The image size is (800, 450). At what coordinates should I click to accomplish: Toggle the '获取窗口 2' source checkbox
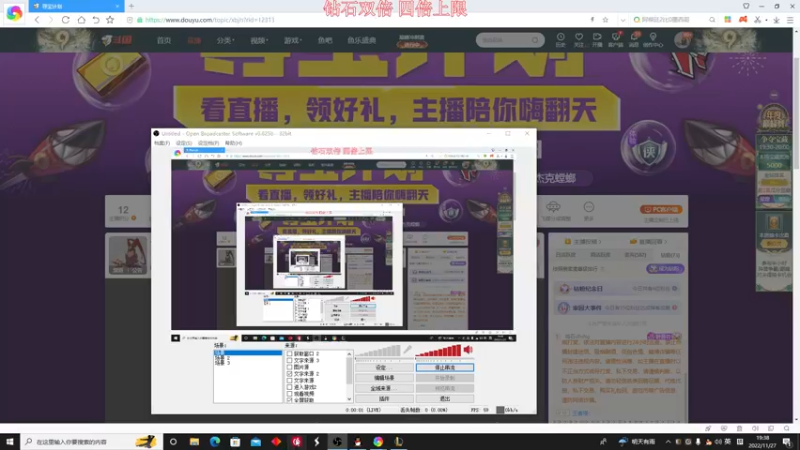289,354
